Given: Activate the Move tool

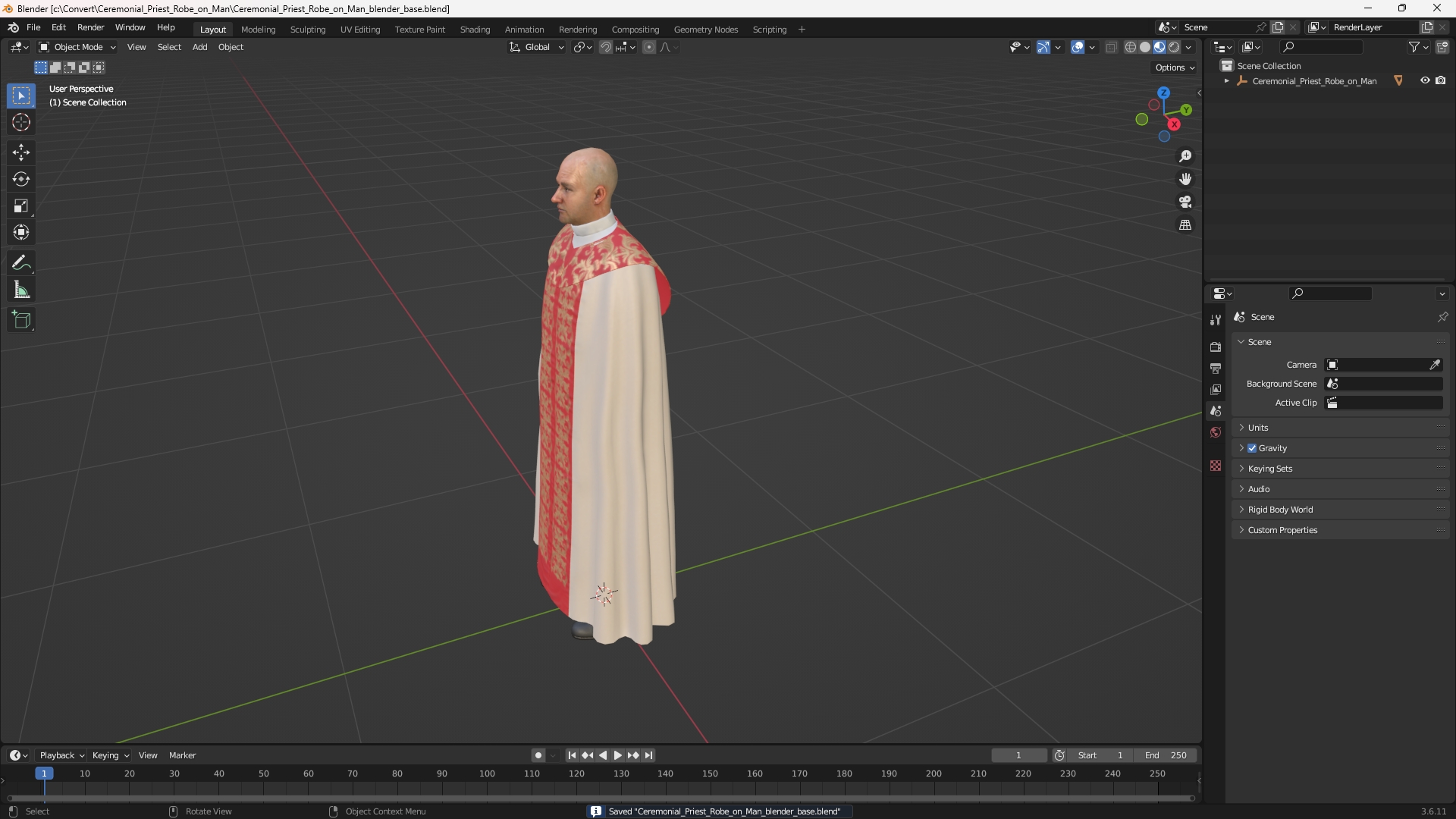Looking at the screenshot, I should point(21,152).
